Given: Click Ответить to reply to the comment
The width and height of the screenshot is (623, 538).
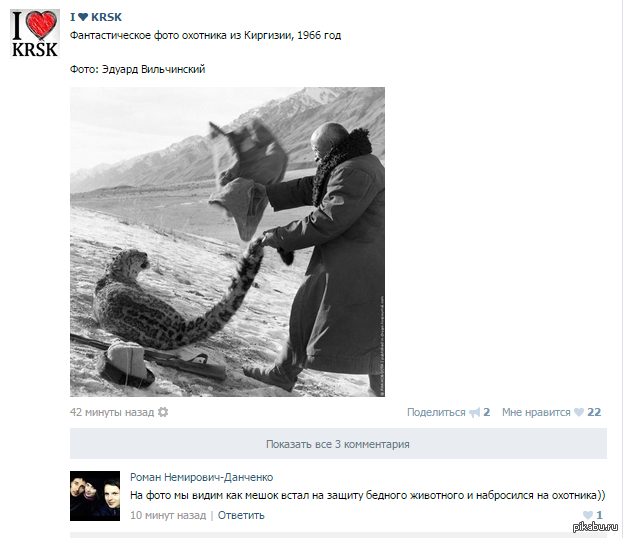Looking at the screenshot, I should tap(241, 515).
